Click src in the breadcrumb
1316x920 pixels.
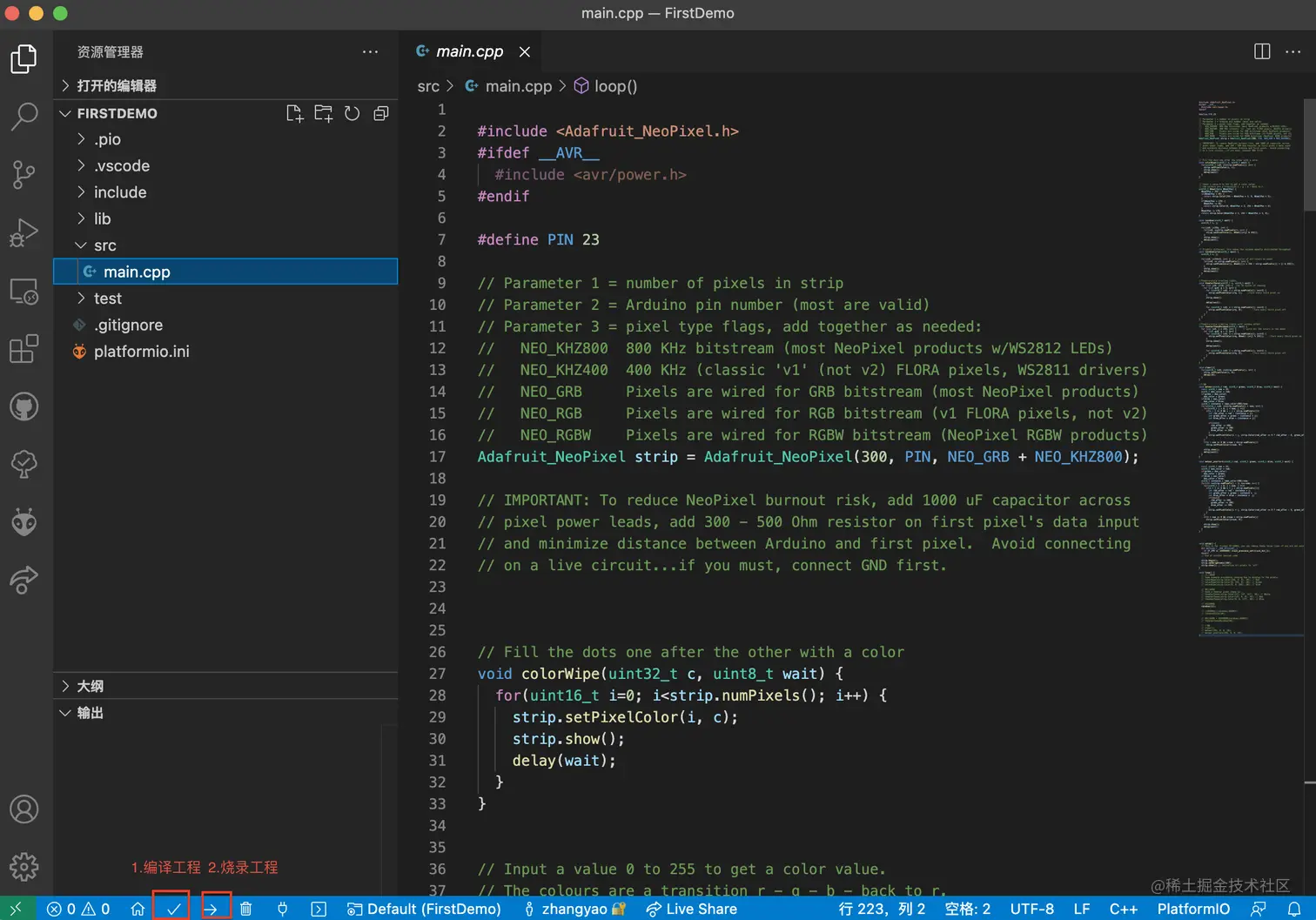[x=428, y=86]
